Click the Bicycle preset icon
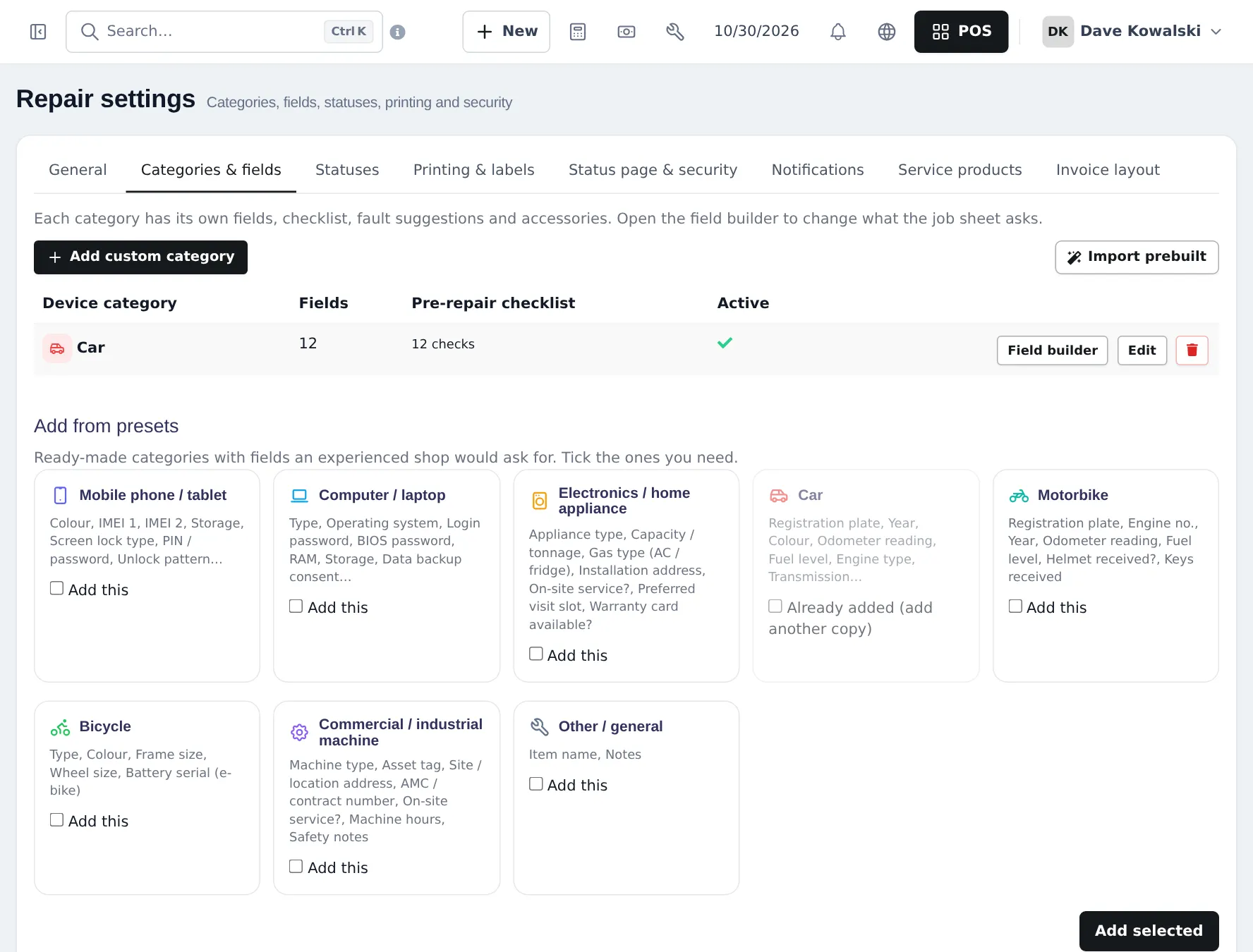This screenshot has height=952, width=1253. pos(61,727)
